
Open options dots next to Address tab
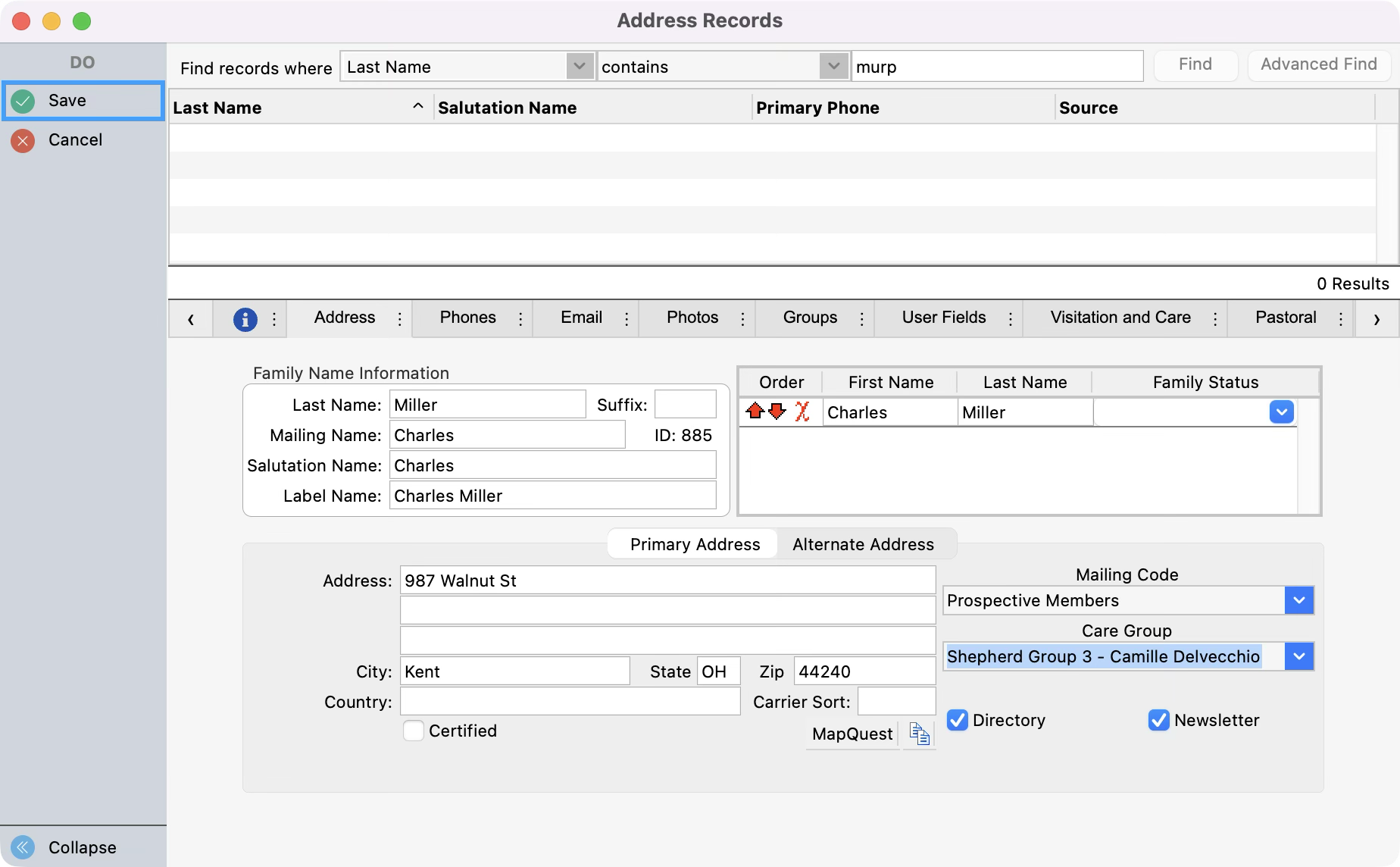(399, 319)
